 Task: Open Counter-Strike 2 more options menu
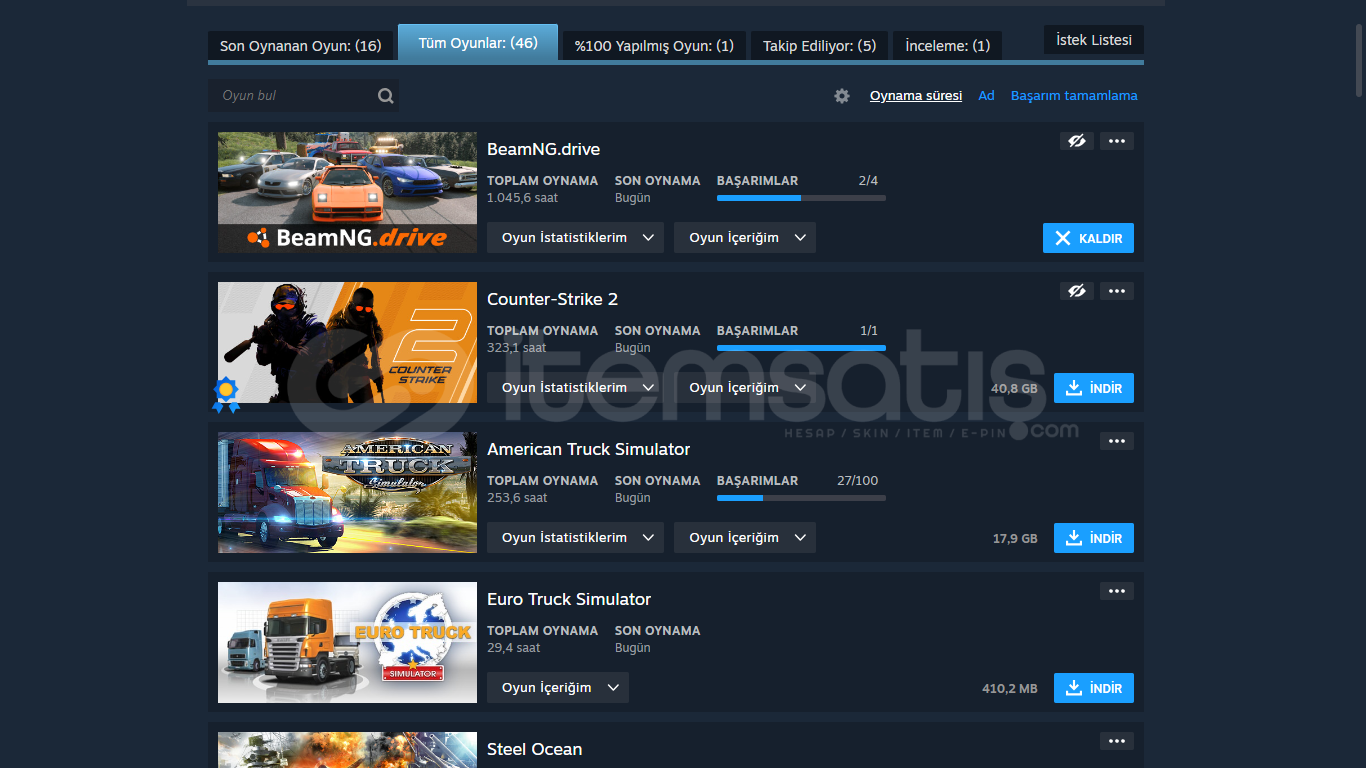(x=1117, y=291)
